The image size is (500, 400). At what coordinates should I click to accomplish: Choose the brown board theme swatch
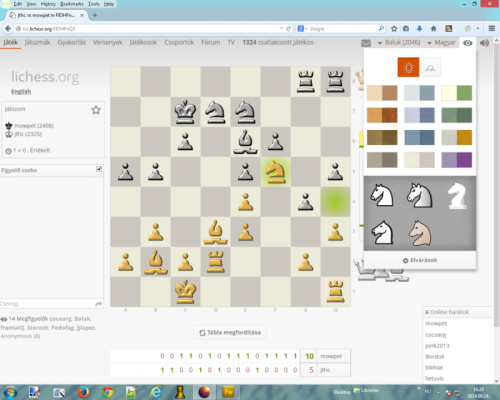pos(382,93)
